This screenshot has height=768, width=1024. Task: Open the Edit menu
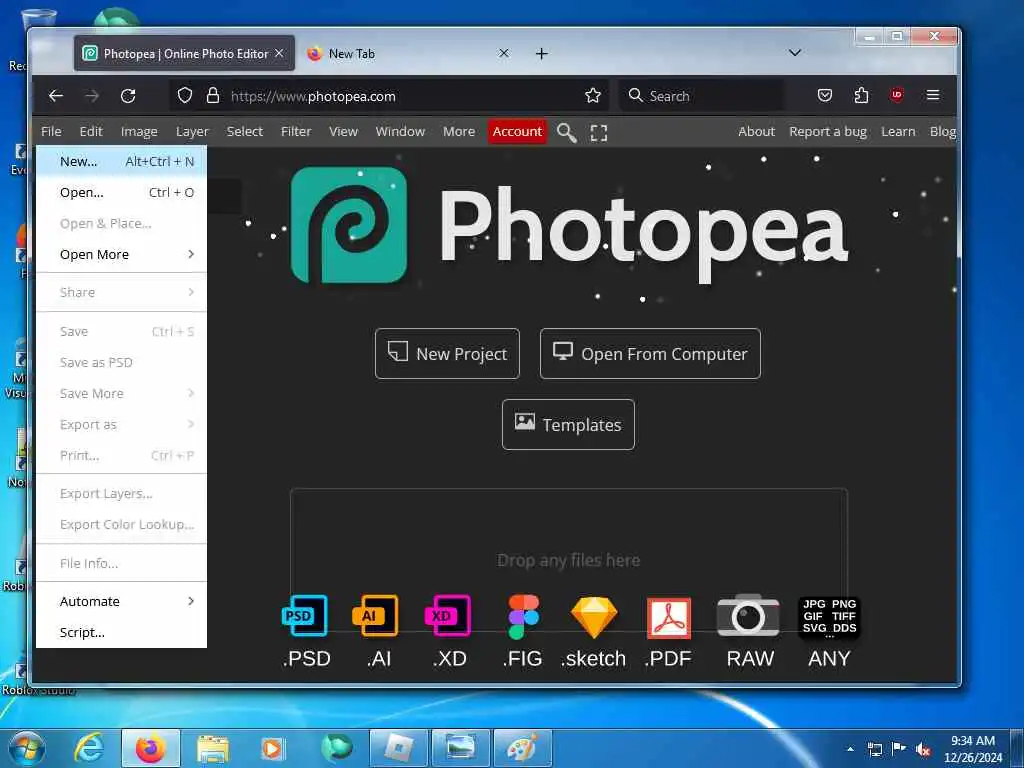click(91, 131)
